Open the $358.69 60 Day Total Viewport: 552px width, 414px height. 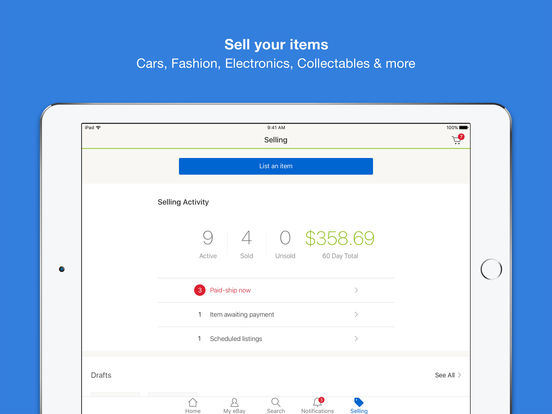[340, 244]
